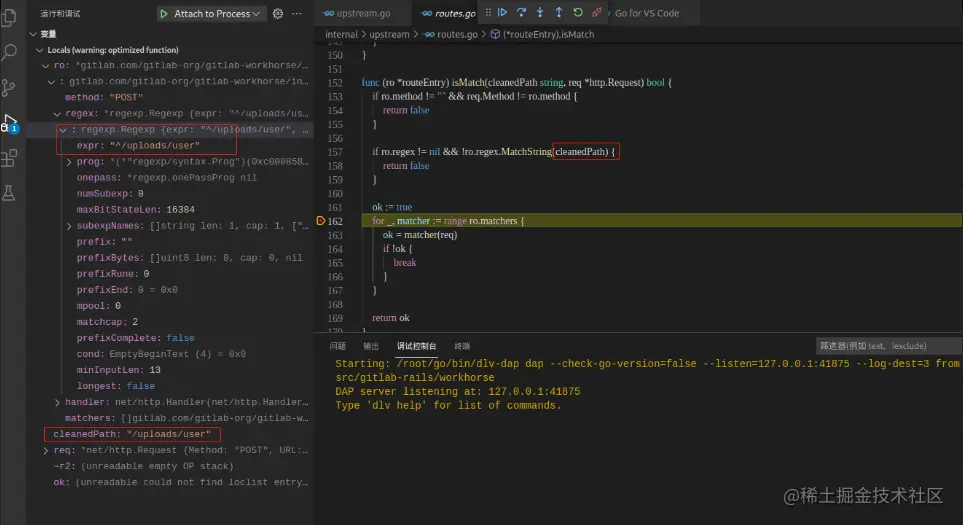Click the Step Into debug icon
The height and width of the screenshot is (525, 963).
[x=540, y=13]
